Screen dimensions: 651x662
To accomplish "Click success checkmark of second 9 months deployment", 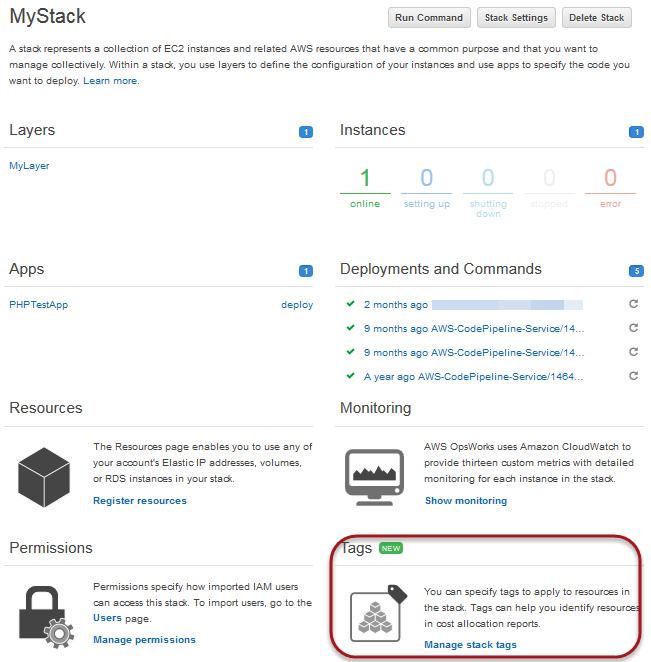I will [350, 352].
